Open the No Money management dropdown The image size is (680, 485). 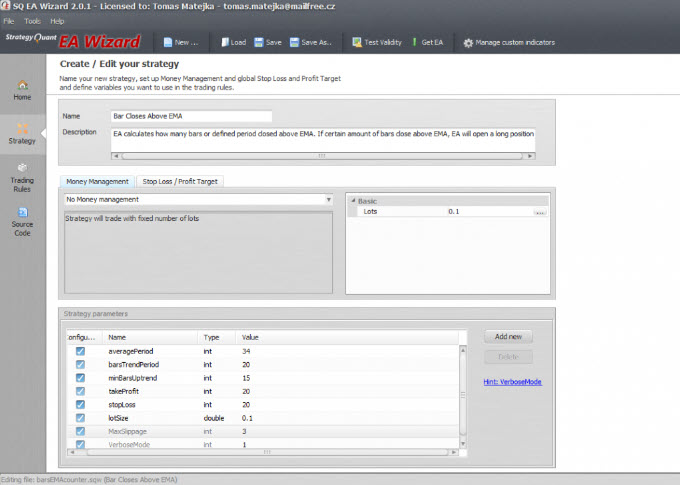tap(199, 199)
